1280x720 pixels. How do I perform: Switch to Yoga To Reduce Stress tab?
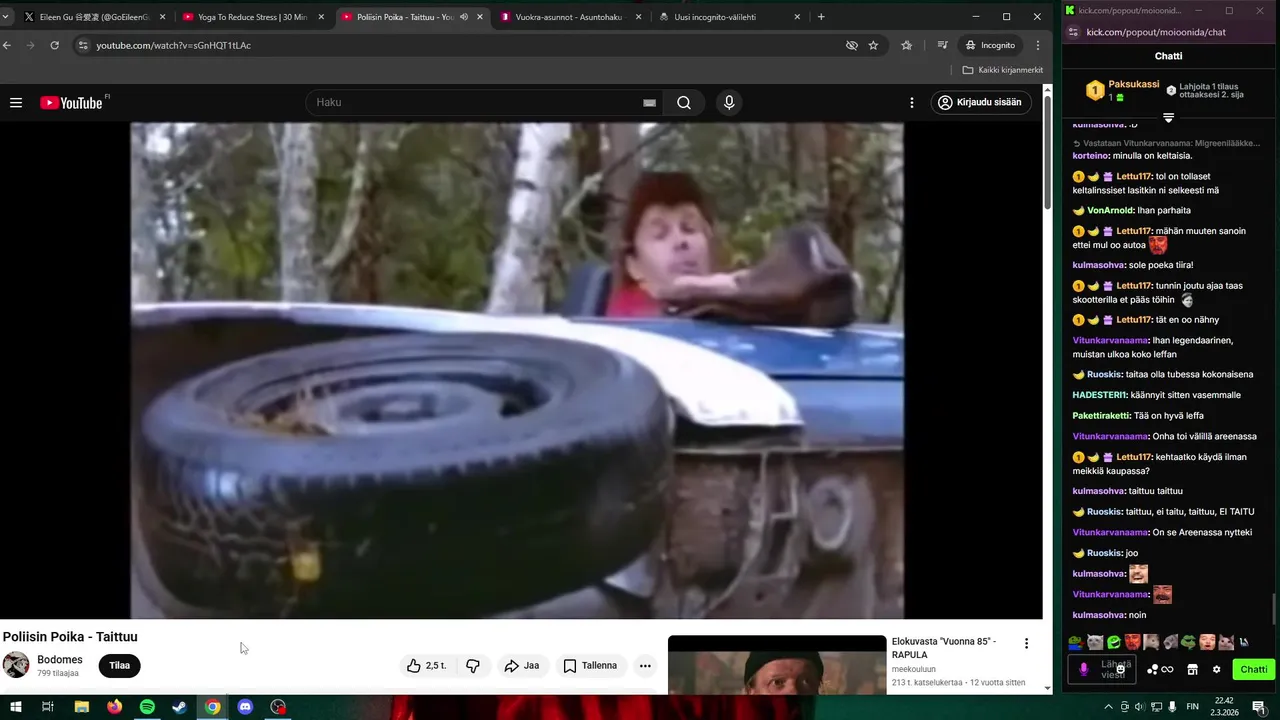click(254, 17)
